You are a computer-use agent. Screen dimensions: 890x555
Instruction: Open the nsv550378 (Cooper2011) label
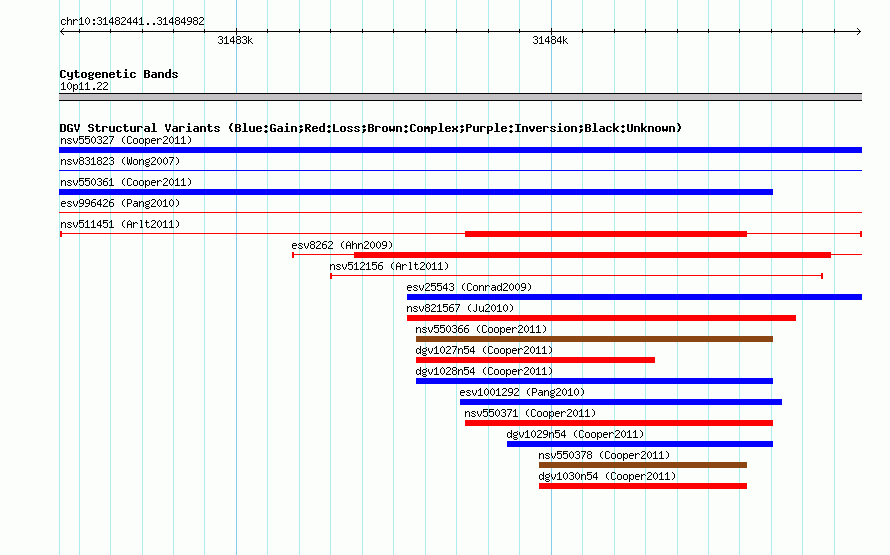click(x=604, y=455)
